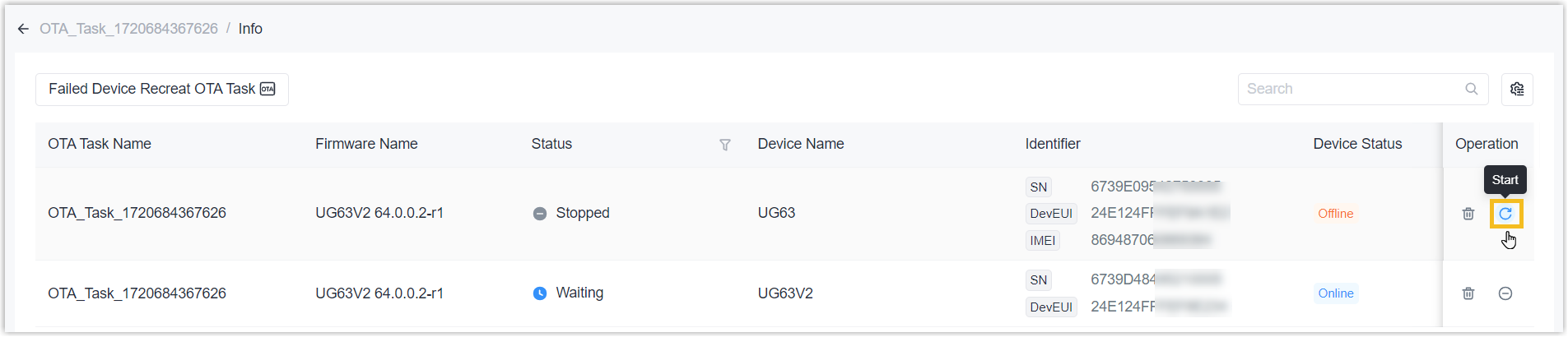1568x337 pixels.
Task: Delete the UG63V2 device task row
Action: (1468, 293)
